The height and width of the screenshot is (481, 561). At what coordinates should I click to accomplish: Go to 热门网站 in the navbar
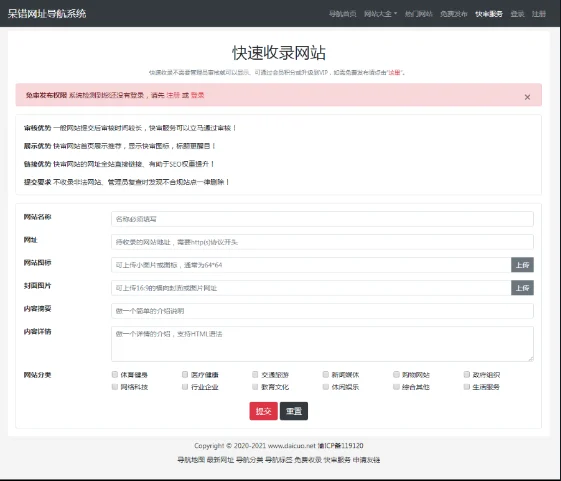[418, 14]
